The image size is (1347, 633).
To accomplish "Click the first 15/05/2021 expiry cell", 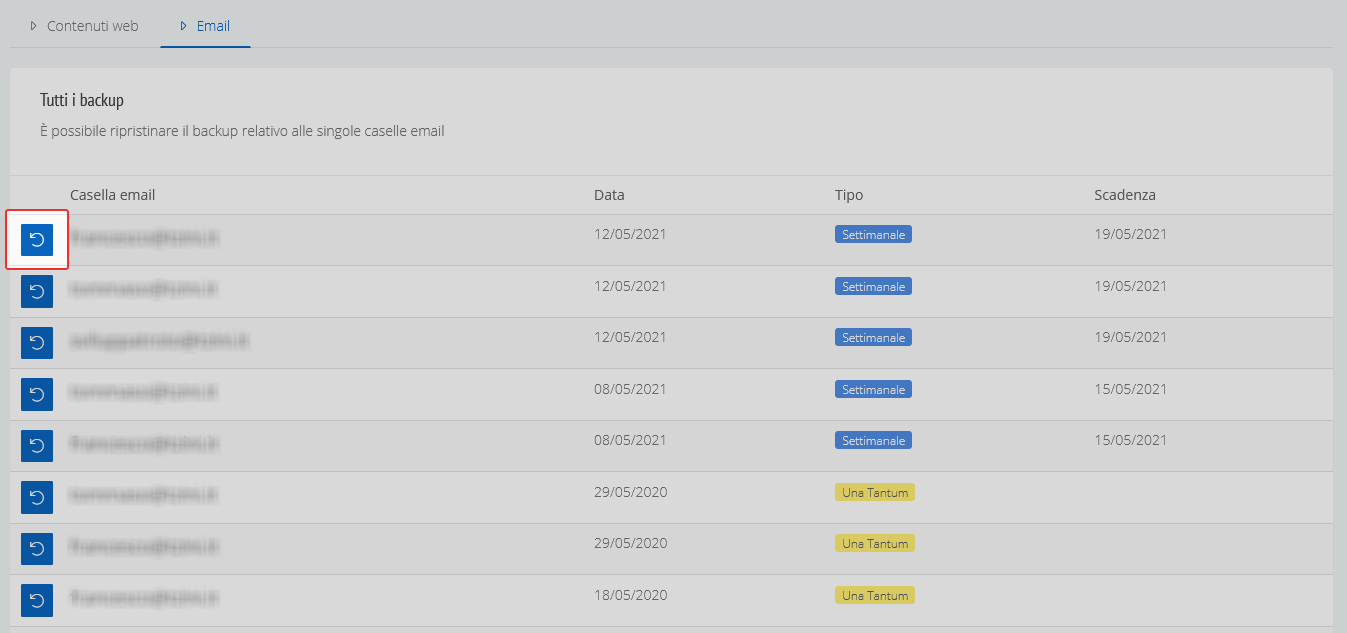I will click(x=1130, y=389).
